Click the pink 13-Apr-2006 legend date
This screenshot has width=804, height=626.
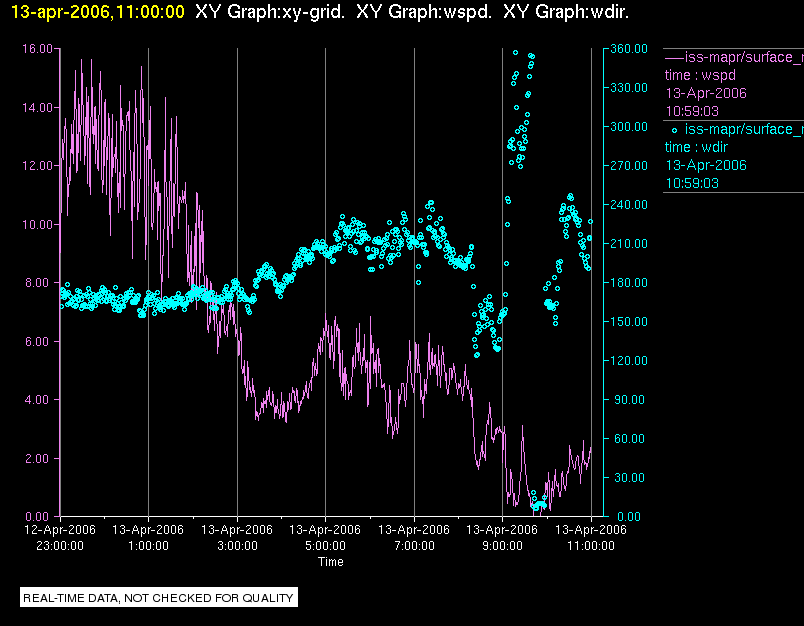[706, 93]
